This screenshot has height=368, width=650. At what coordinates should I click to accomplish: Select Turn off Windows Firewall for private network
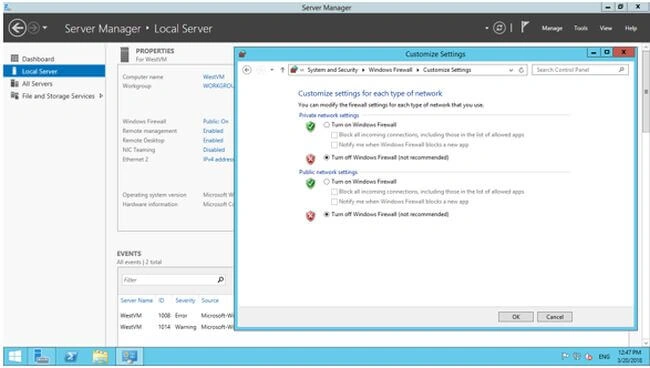coord(327,157)
